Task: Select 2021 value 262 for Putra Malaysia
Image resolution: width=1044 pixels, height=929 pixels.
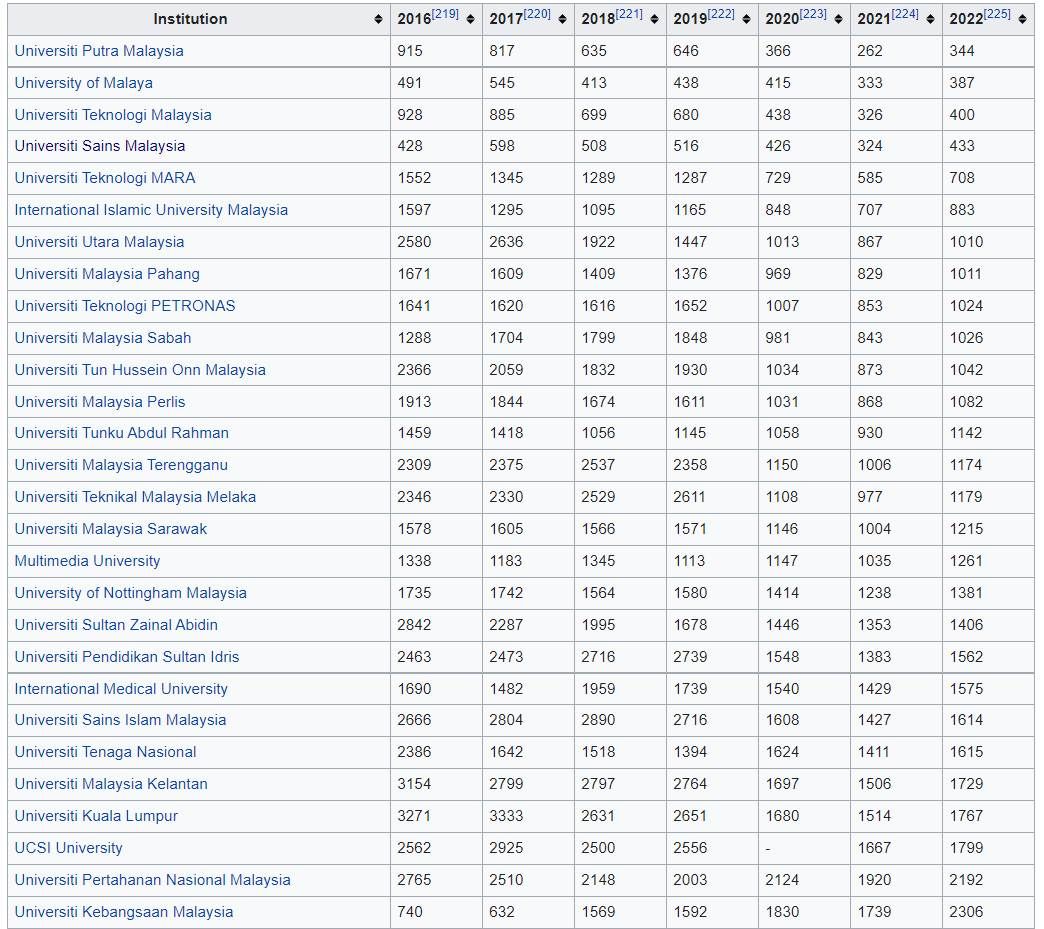Action: coord(870,51)
